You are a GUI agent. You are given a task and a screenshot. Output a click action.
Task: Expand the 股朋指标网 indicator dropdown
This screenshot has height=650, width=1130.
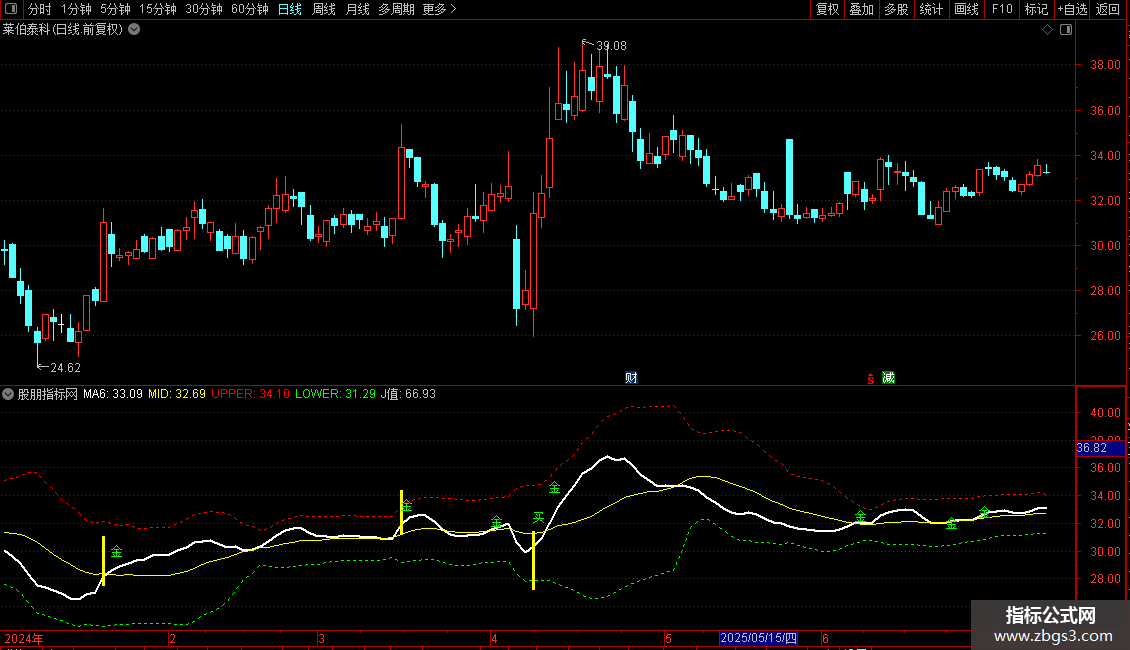(8, 394)
